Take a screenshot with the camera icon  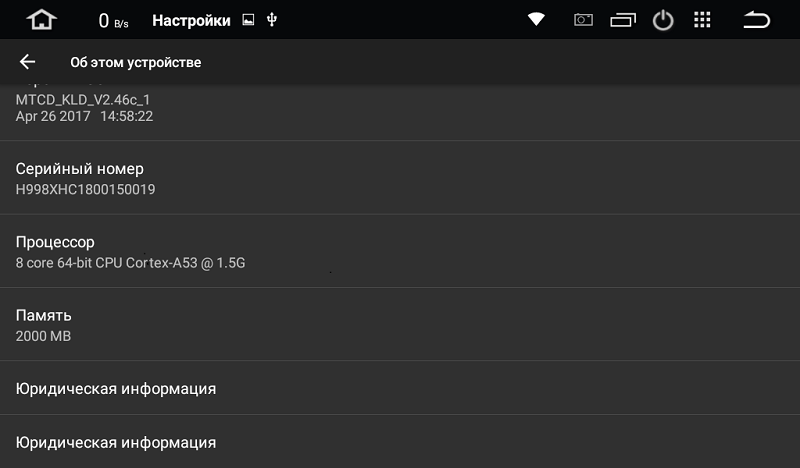point(583,20)
